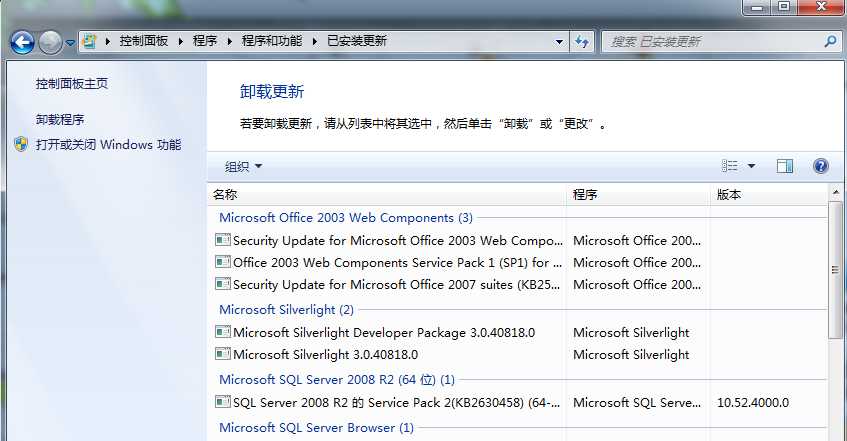Click the control panel icon in address bar
The image size is (847, 441).
[x=90, y=41]
